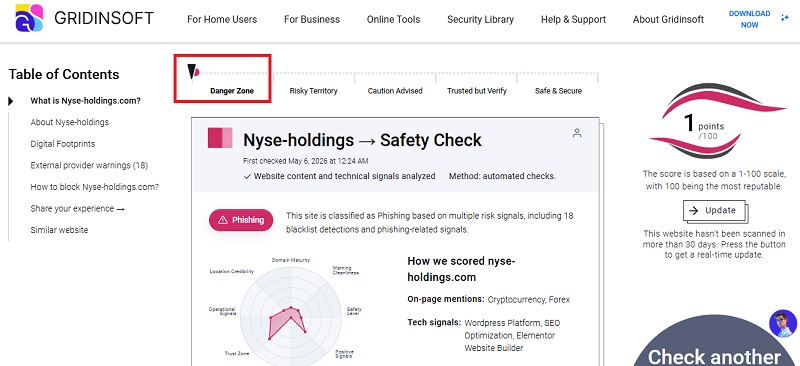Open How to block Nyse-holdings.com? section

pyautogui.click(x=94, y=187)
